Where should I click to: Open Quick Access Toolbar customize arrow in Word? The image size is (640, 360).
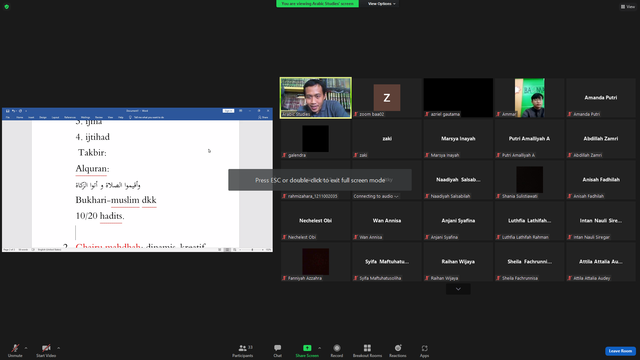(26, 111)
